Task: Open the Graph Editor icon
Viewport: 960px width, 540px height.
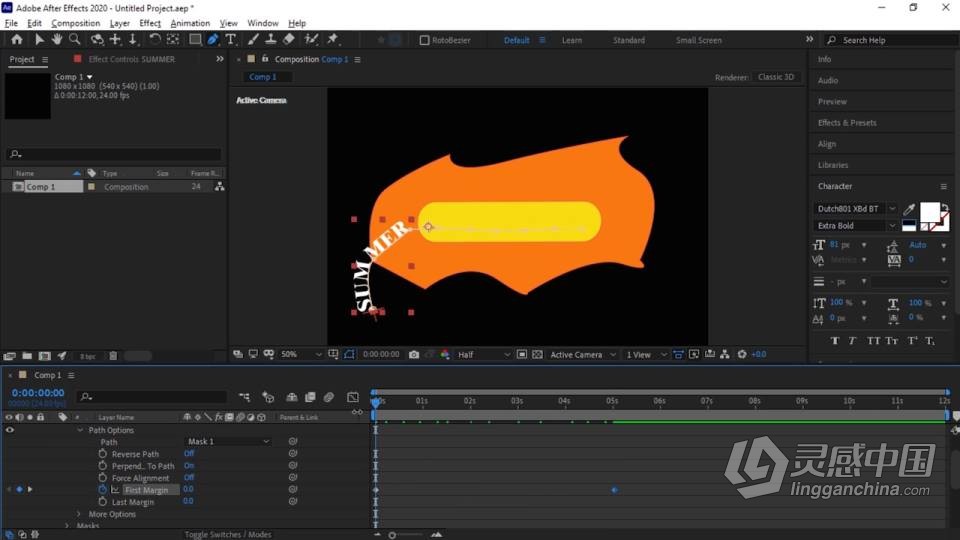Action: (353, 397)
